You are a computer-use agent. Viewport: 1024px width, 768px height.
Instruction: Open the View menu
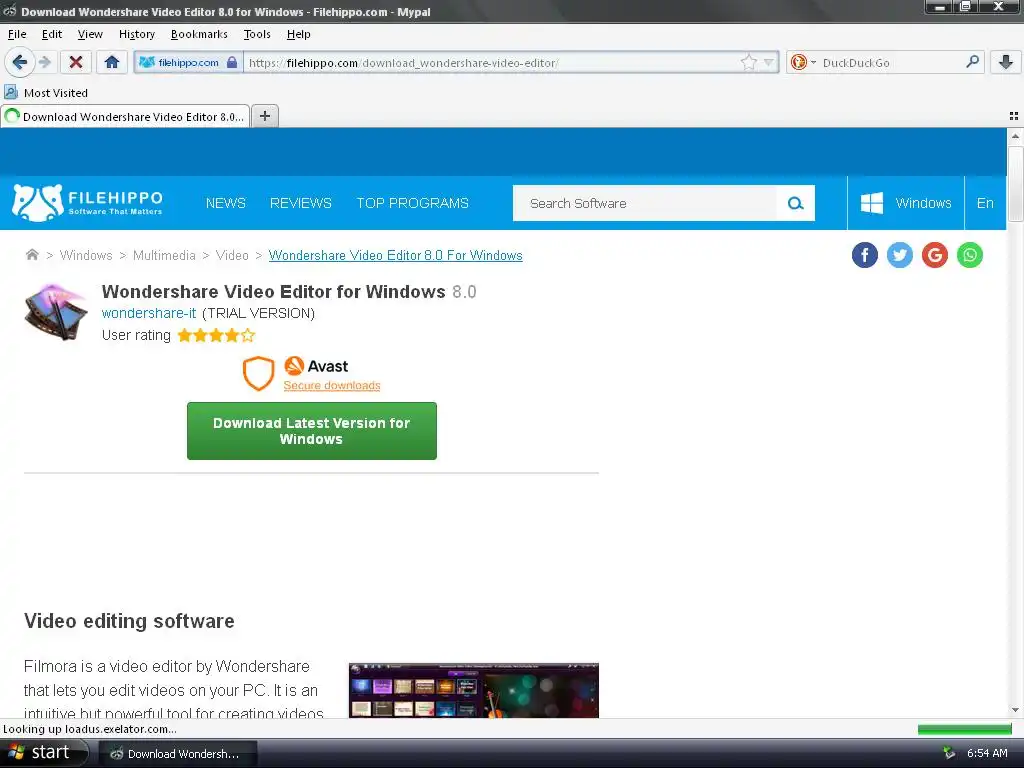[x=90, y=34]
